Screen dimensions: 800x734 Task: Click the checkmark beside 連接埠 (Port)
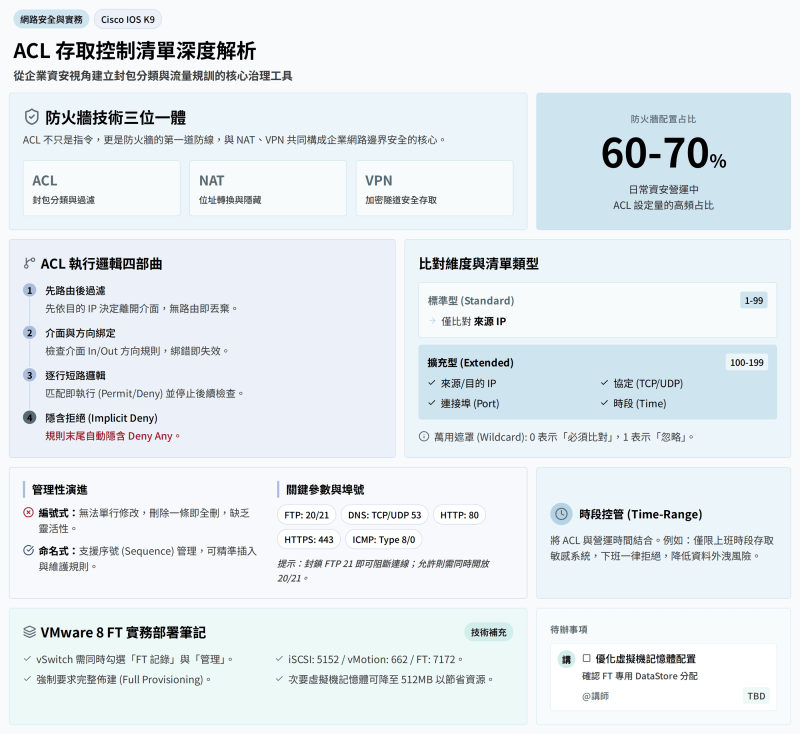[x=432, y=403]
